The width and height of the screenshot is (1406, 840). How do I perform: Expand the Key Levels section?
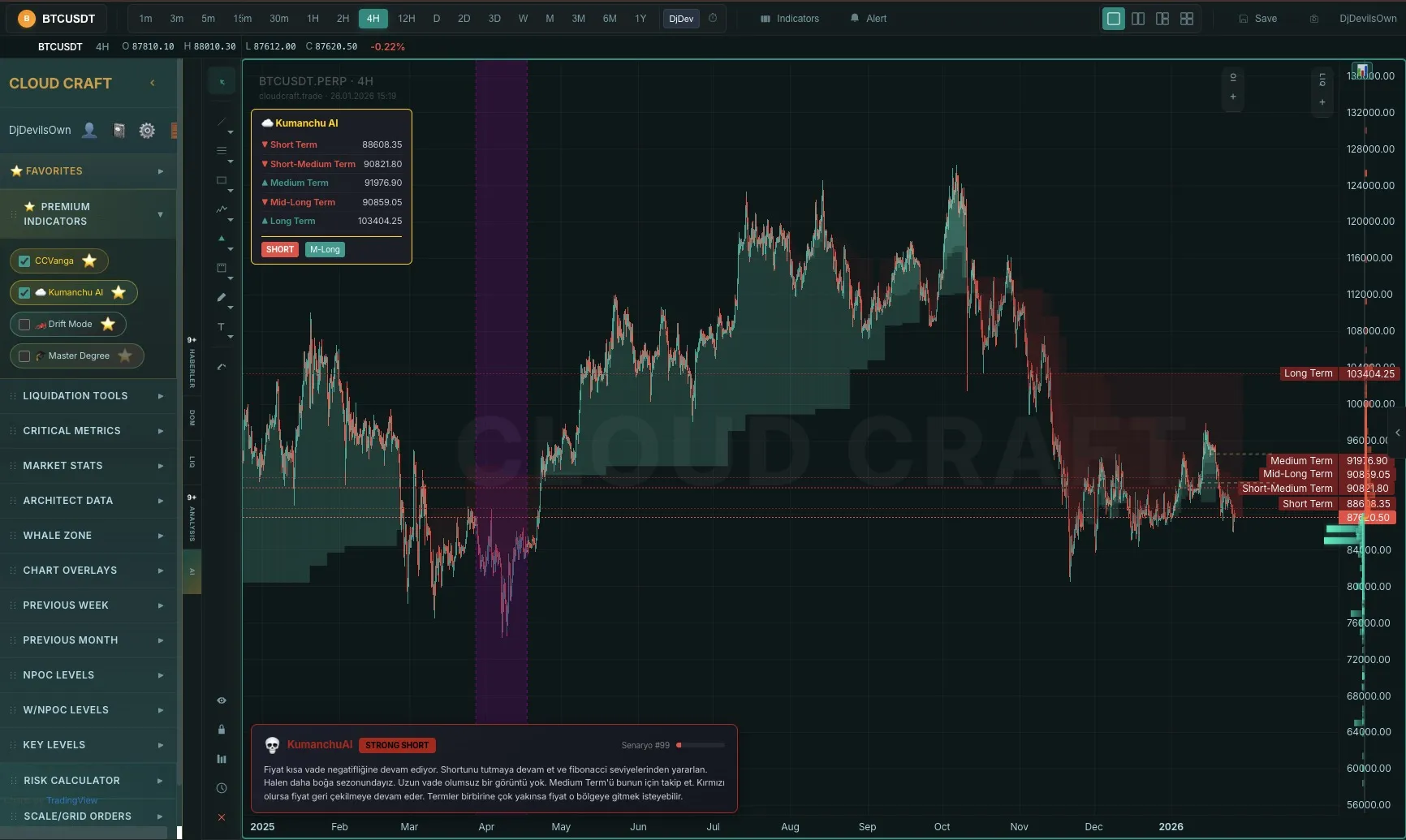[x=88, y=745]
